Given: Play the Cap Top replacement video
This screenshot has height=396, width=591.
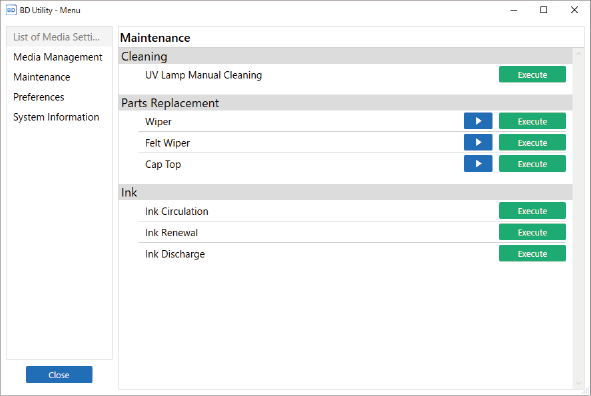Looking at the screenshot, I should click(478, 164).
